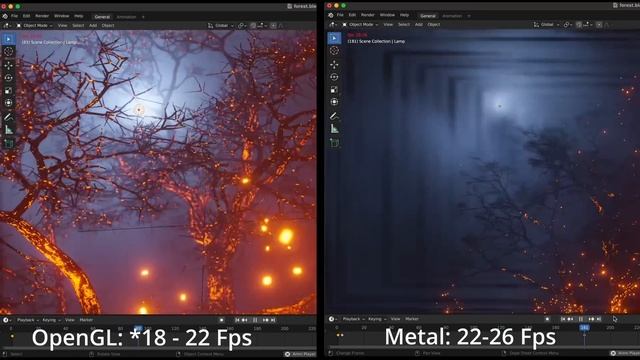Open viewport Object menu in right window
This screenshot has width=640, height=360.
[x=433, y=24]
